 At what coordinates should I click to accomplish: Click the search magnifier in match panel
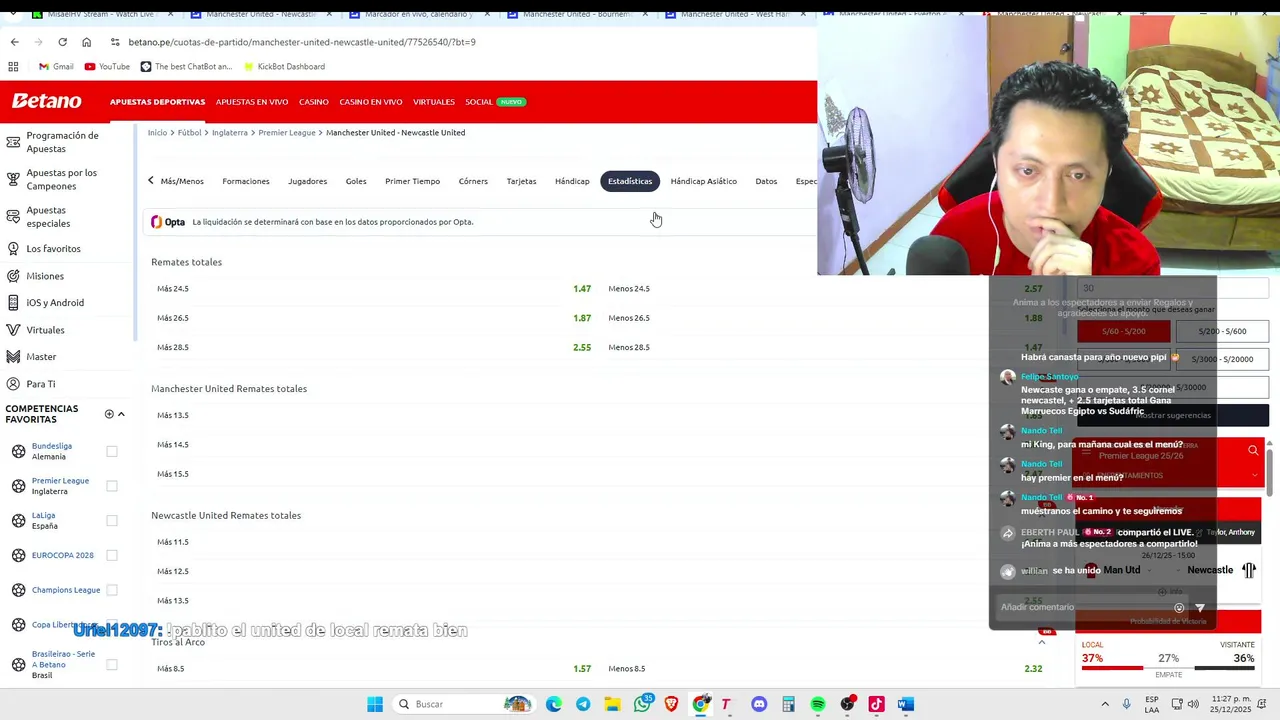click(1253, 451)
